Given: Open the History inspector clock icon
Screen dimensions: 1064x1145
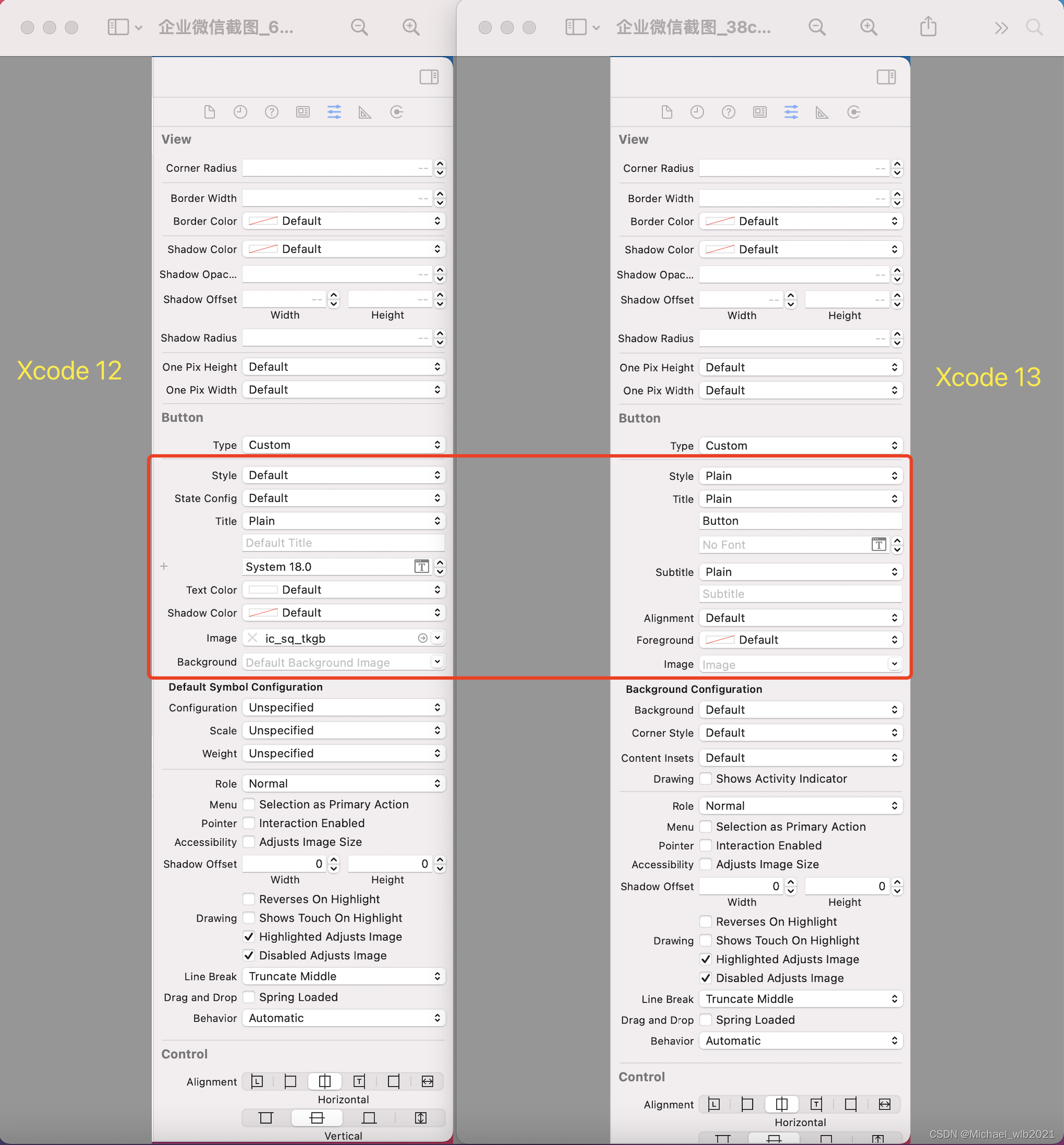Looking at the screenshot, I should click(240, 112).
